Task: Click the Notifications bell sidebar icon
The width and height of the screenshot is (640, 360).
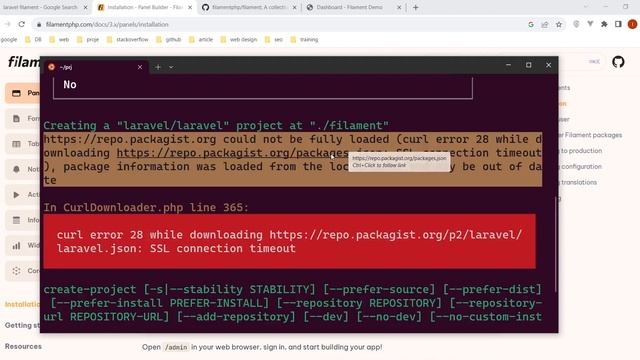Action: pos(16,169)
